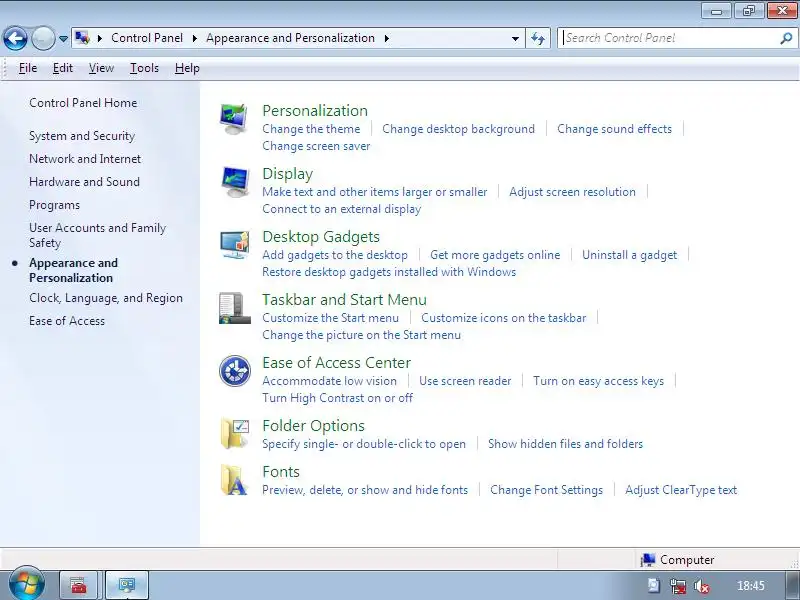Go back with the Back arrow button
Screen dimensions: 800x600
click(x=15, y=38)
